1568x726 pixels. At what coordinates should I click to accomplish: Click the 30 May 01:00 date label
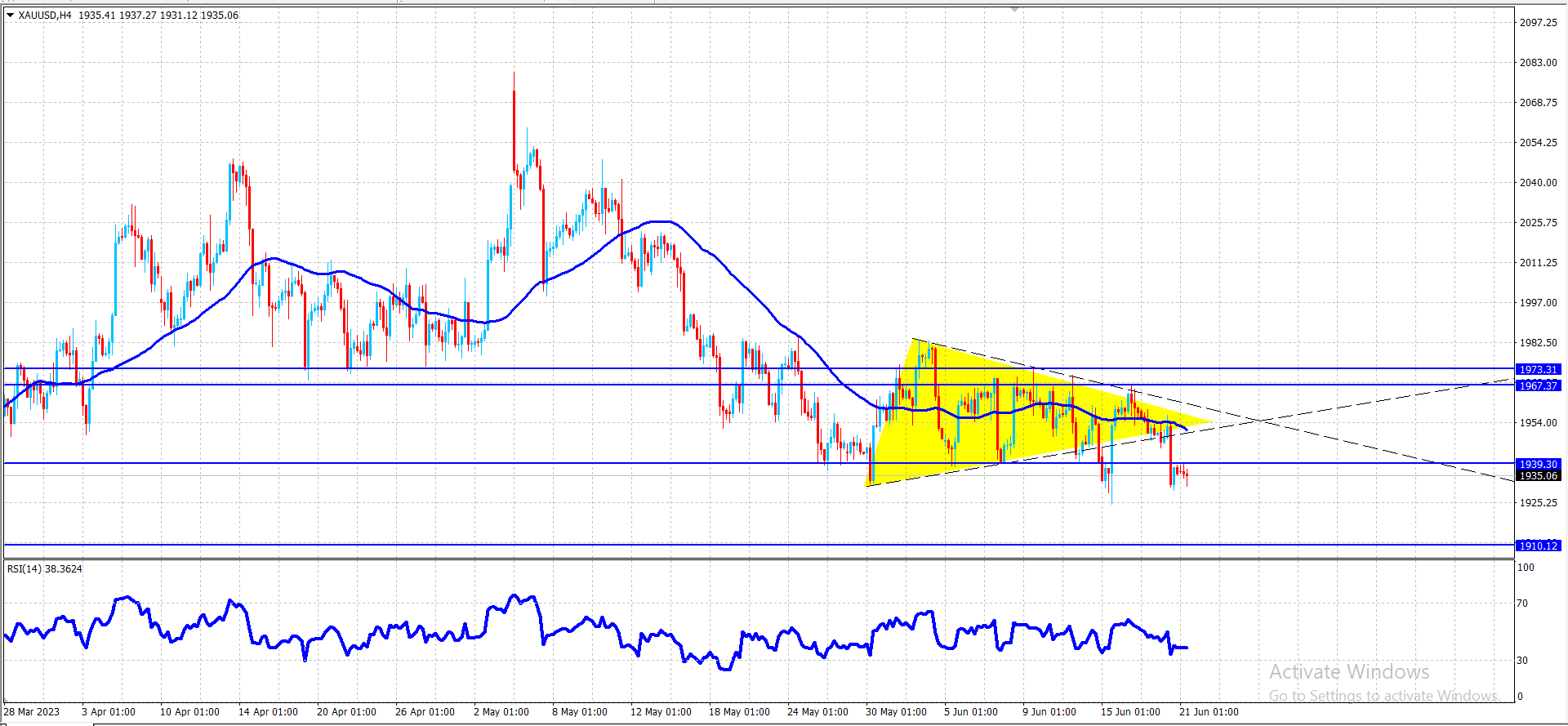click(x=896, y=712)
